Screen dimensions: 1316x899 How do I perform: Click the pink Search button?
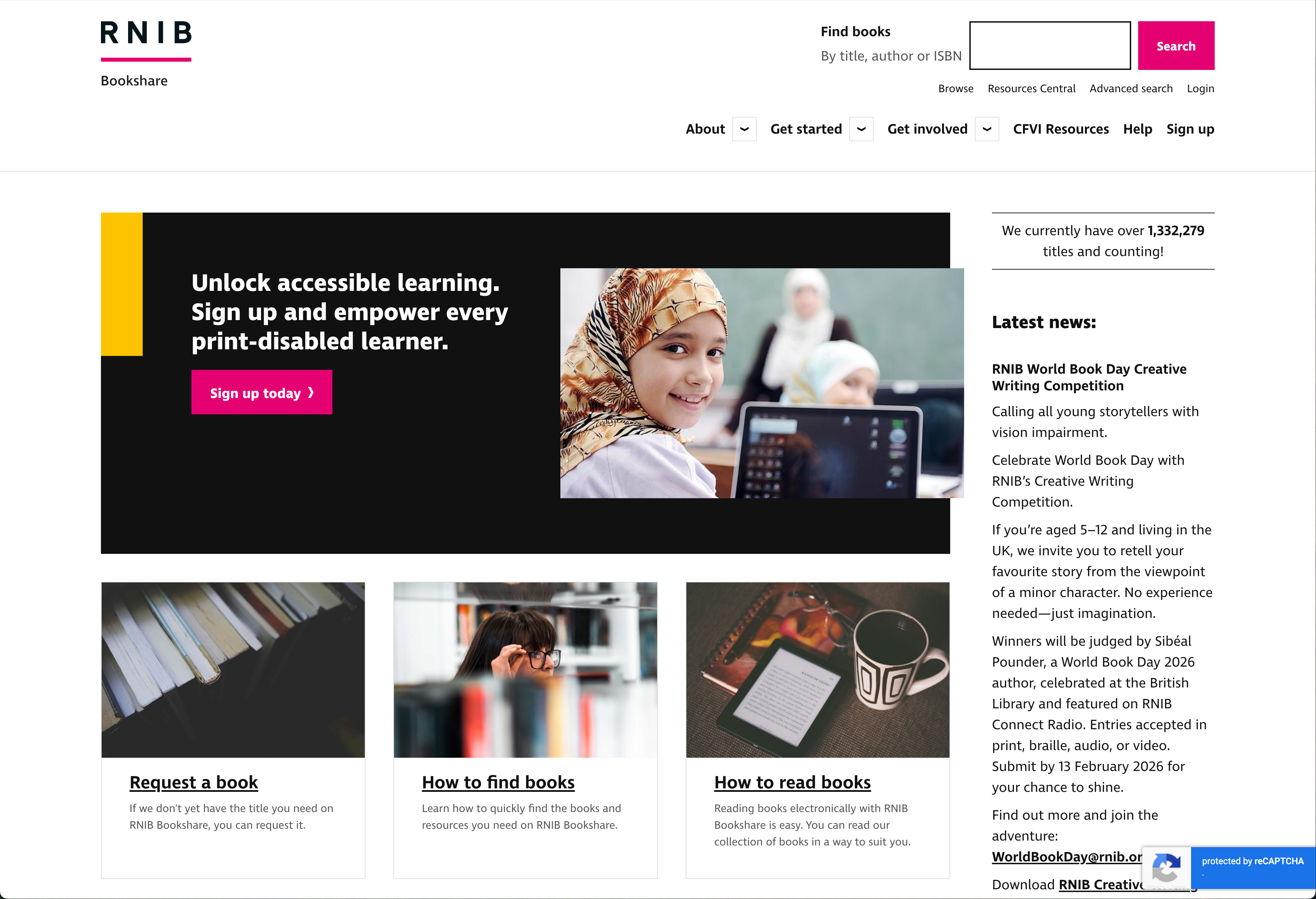pyautogui.click(x=1176, y=46)
